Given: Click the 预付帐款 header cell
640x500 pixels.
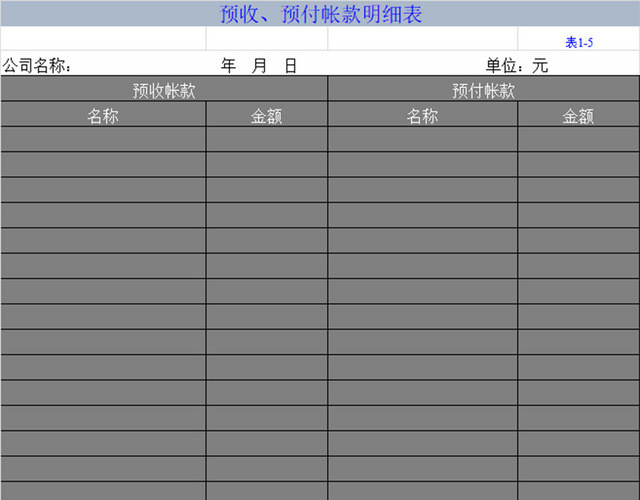Looking at the screenshot, I should (x=484, y=89).
